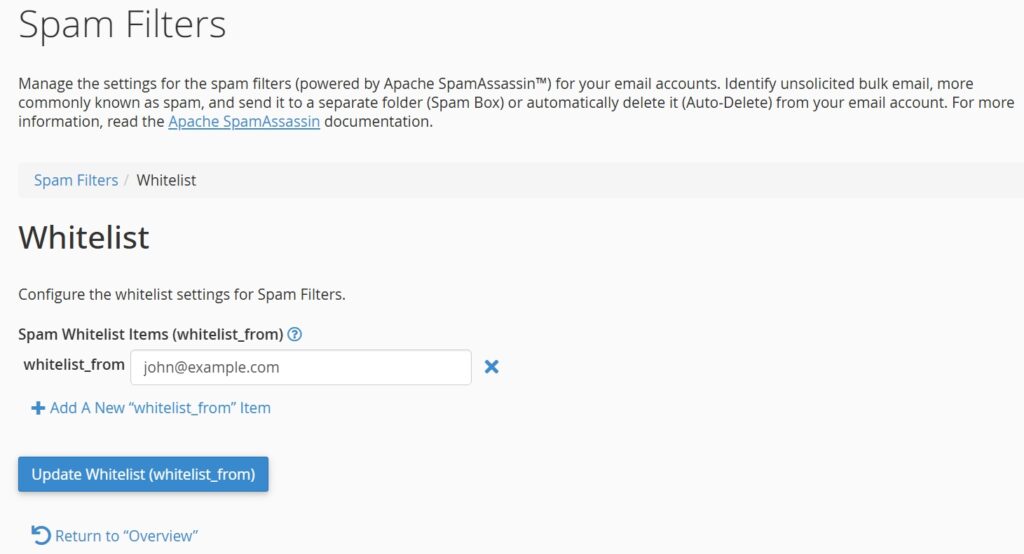This screenshot has height=554, width=1024.
Task: Click the Spam Filters page title
Action: tap(122, 25)
